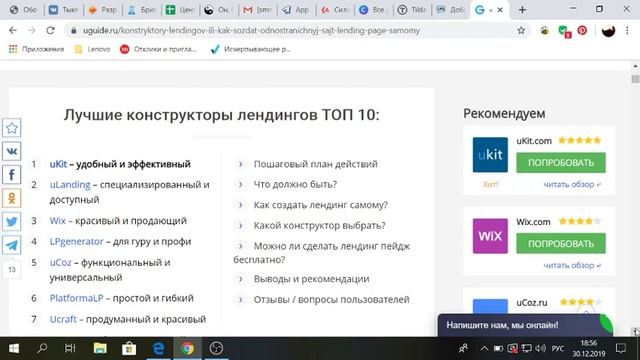Share page via Twitter icon
The width and height of the screenshot is (640, 360).
[x=11, y=222]
